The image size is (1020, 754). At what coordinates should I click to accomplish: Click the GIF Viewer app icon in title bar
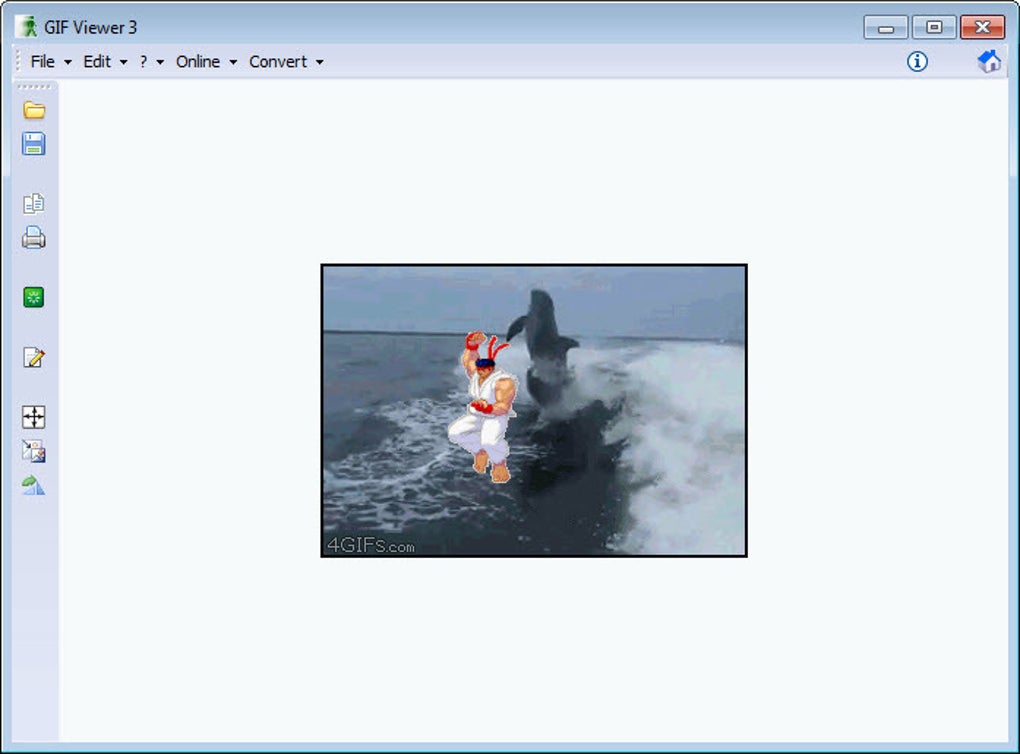point(27,27)
